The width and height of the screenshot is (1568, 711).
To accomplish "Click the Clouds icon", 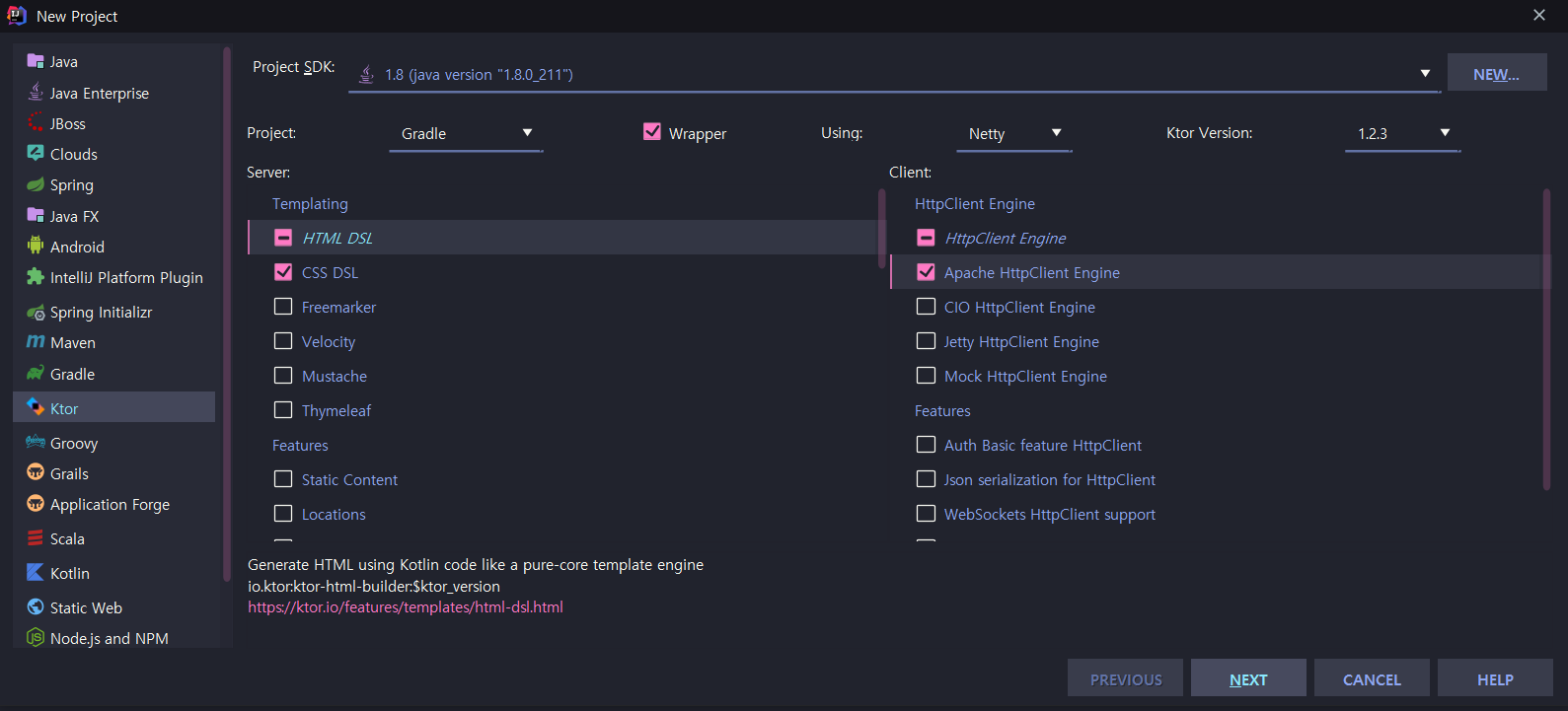I will click(x=36, y=154).
